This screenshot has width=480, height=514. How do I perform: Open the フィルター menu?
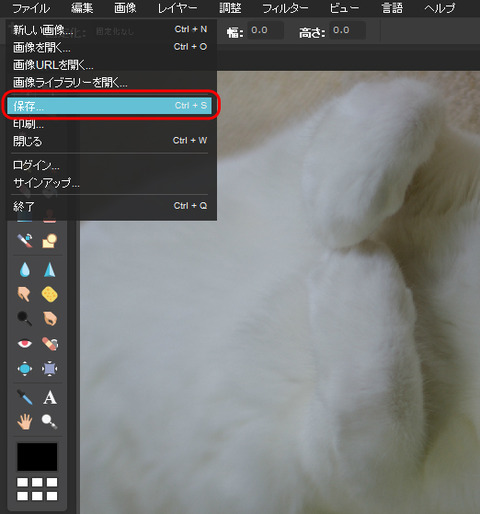pos(285,8)
